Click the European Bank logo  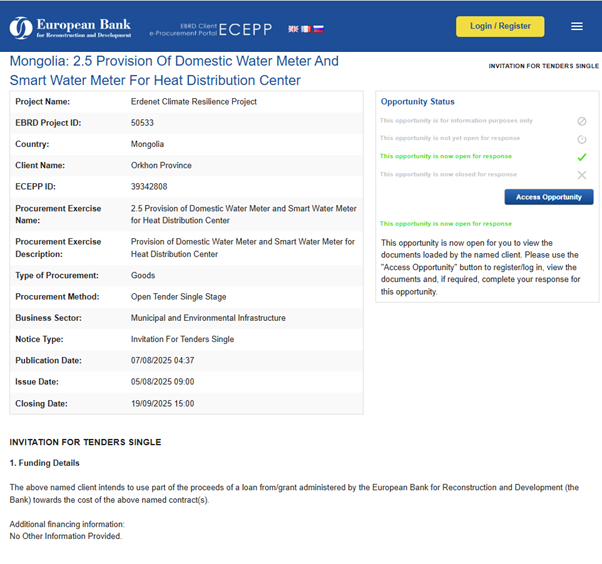point(70,28)
